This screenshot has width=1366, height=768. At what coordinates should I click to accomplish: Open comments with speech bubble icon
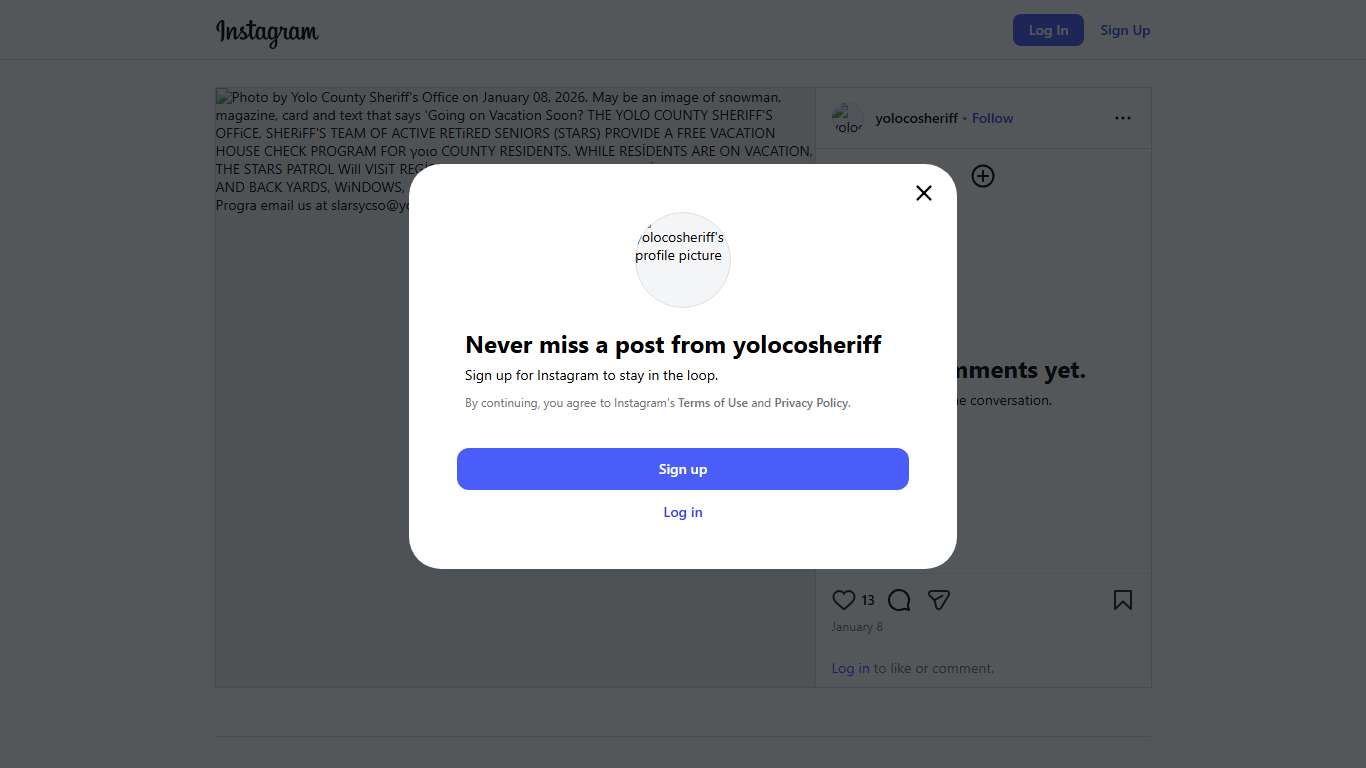(x=899, y=600)
